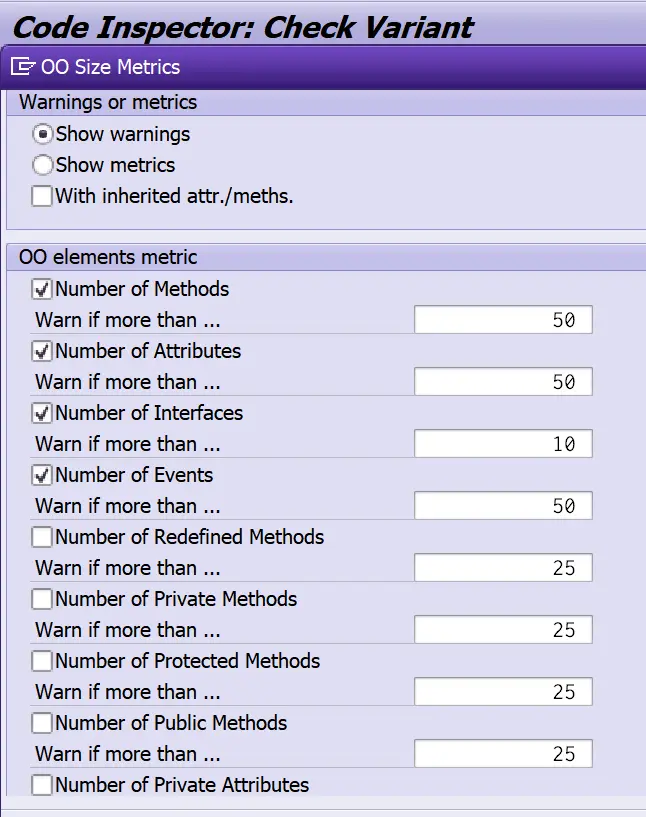Uncheck Number of Attributes checkbox
646x817 pixels.
(42, 351)
